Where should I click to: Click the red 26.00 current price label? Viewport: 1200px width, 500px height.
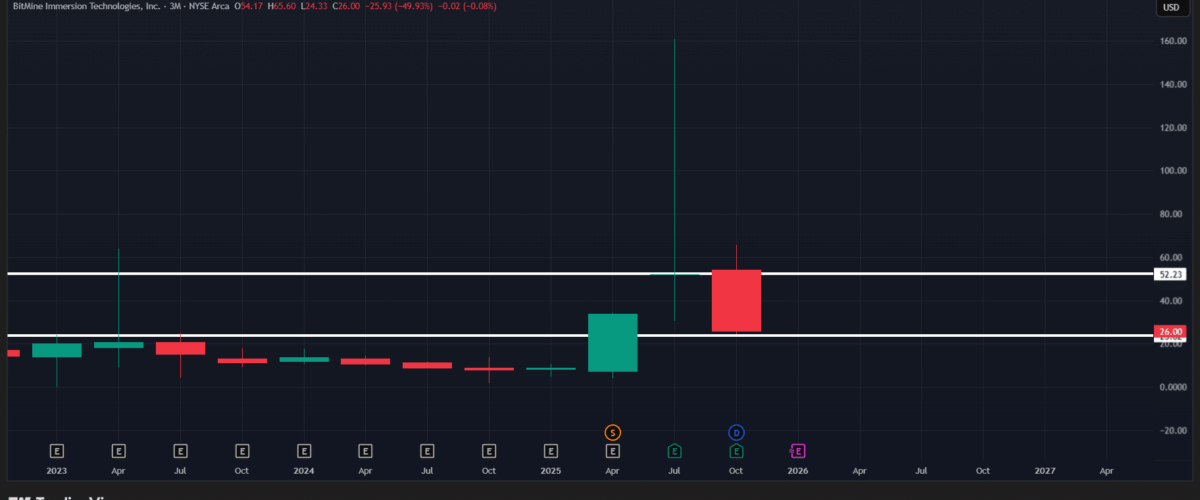(1169, 331)
